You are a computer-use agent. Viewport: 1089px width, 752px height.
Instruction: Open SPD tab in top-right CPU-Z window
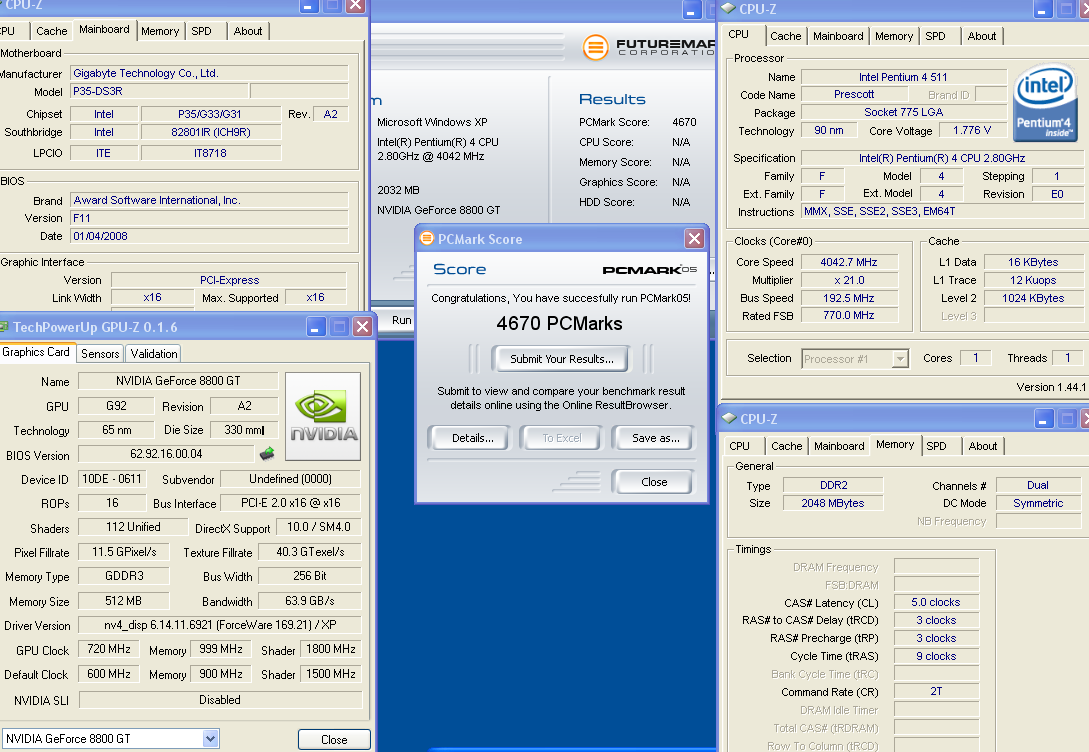pos(936,36)
